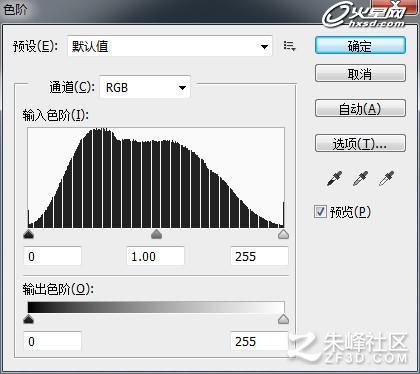Viewport: 420px width, 374px height.
Task: Open the preset options menu icon
Action: 289,46
